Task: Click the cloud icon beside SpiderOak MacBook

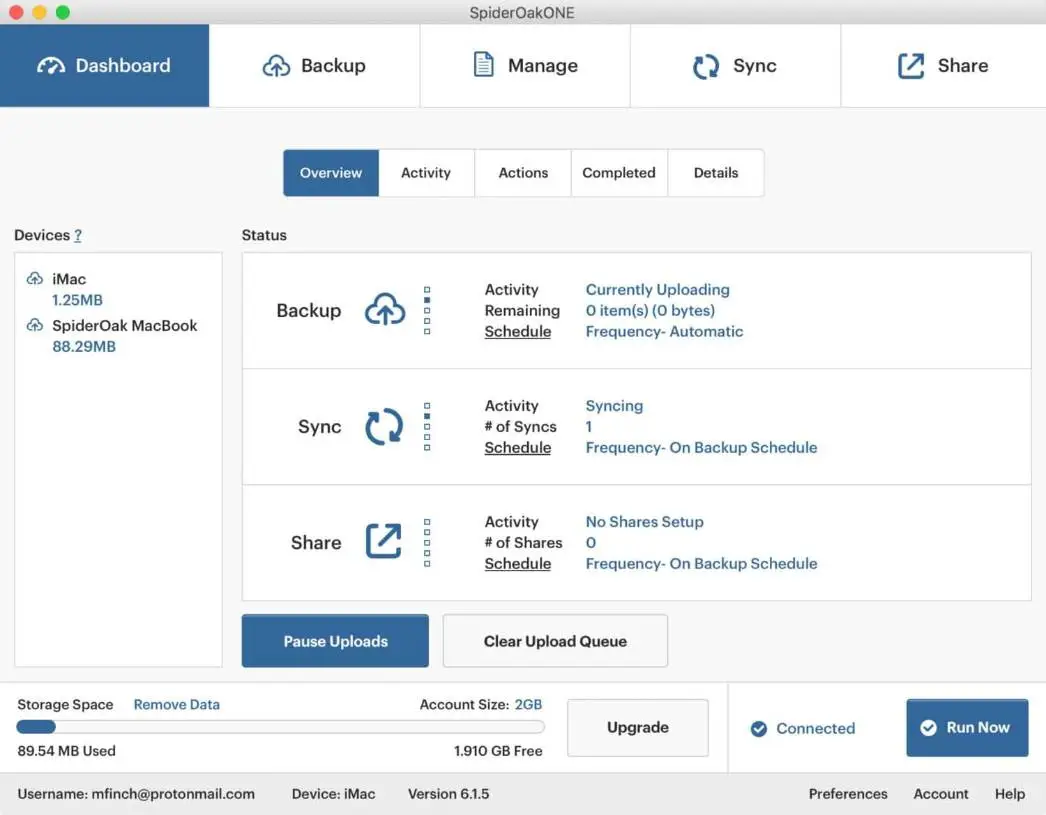Action: click(x=35, y=325)
